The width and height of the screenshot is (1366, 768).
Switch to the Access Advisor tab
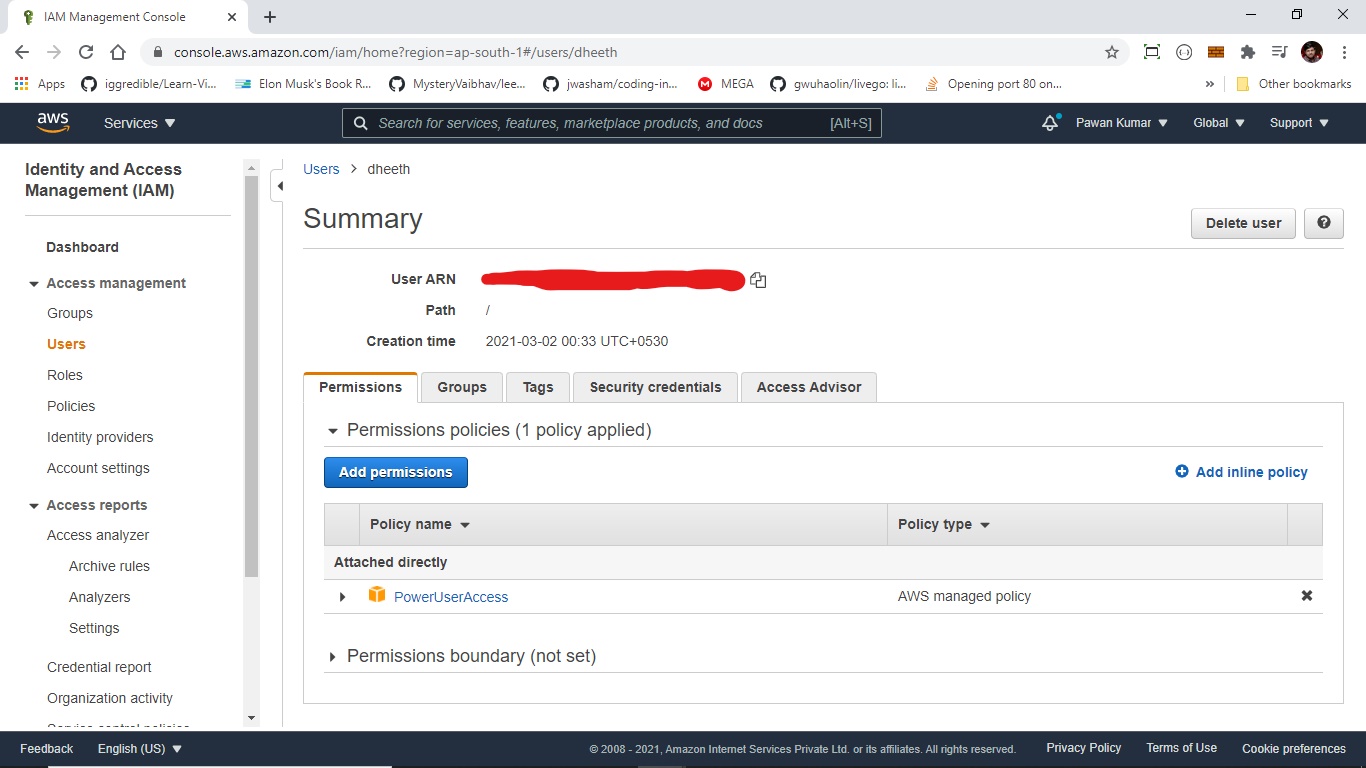pyautogui.click(x=809, y=387)
